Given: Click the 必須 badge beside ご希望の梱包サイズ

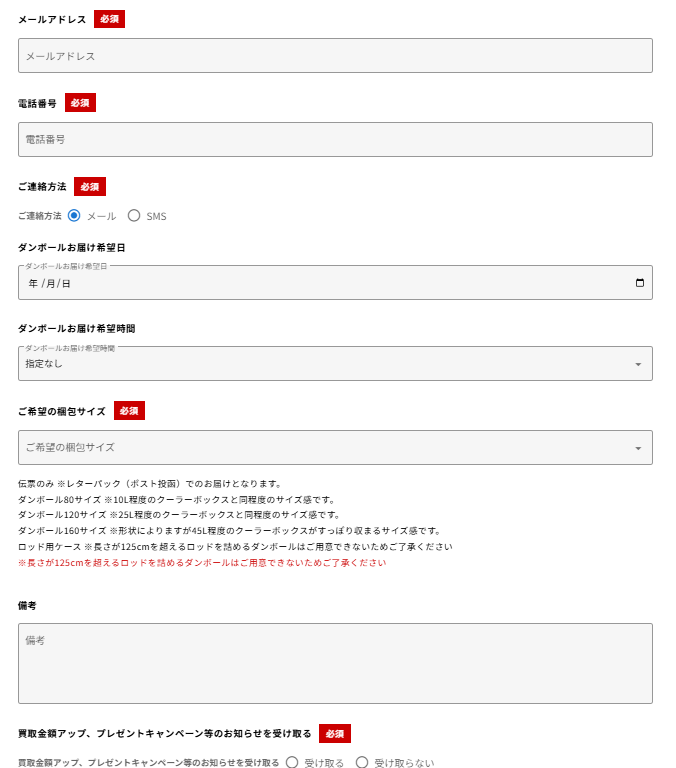Looking at the screenshot, I should coord(129,410).
